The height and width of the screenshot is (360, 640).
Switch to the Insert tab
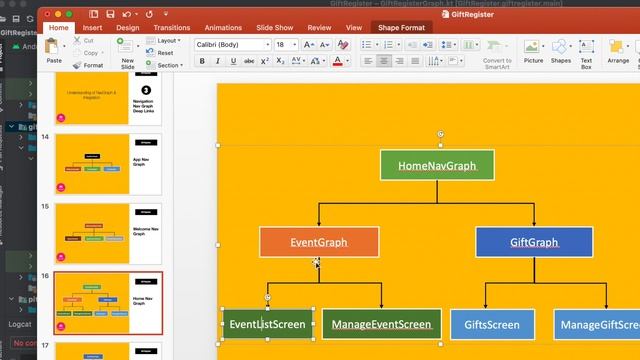tap(92, 28)
